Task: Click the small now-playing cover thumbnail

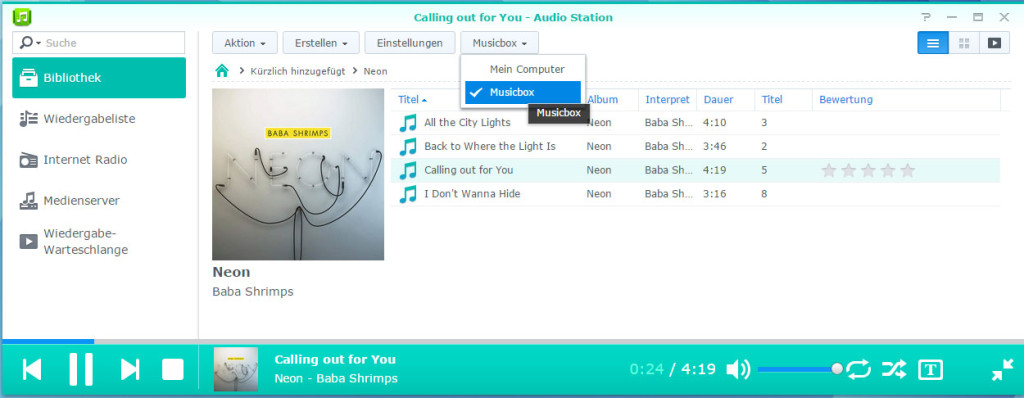Action: click(236, 369)
